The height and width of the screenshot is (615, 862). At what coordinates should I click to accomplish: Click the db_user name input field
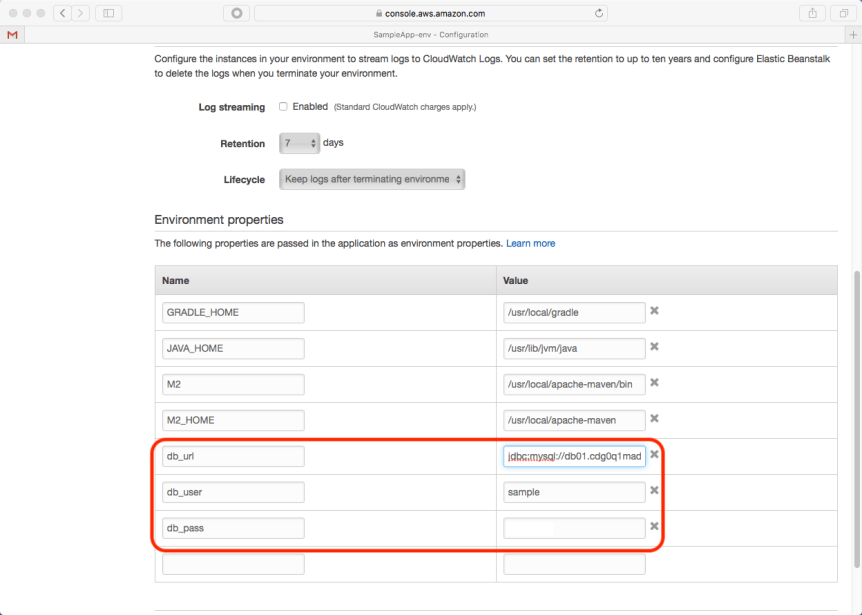tap(233, 492)
